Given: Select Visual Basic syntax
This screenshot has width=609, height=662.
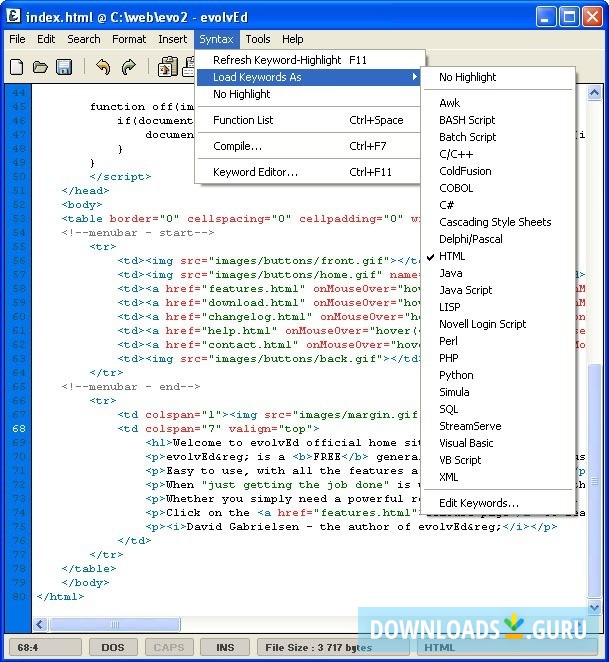Looking at the screenshot, I should 498,443.
